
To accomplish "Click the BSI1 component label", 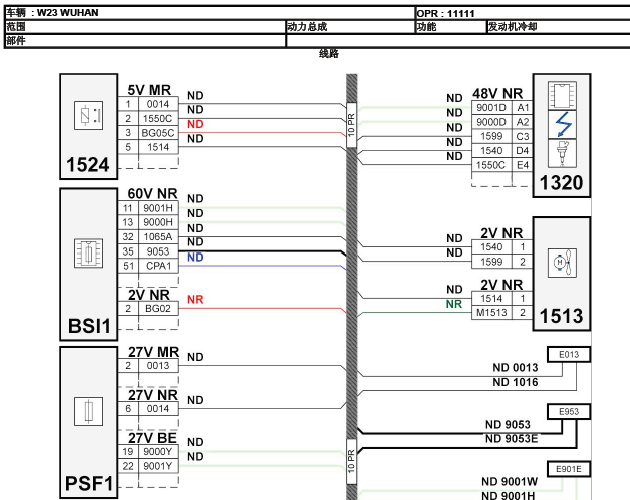I will 89,326.
